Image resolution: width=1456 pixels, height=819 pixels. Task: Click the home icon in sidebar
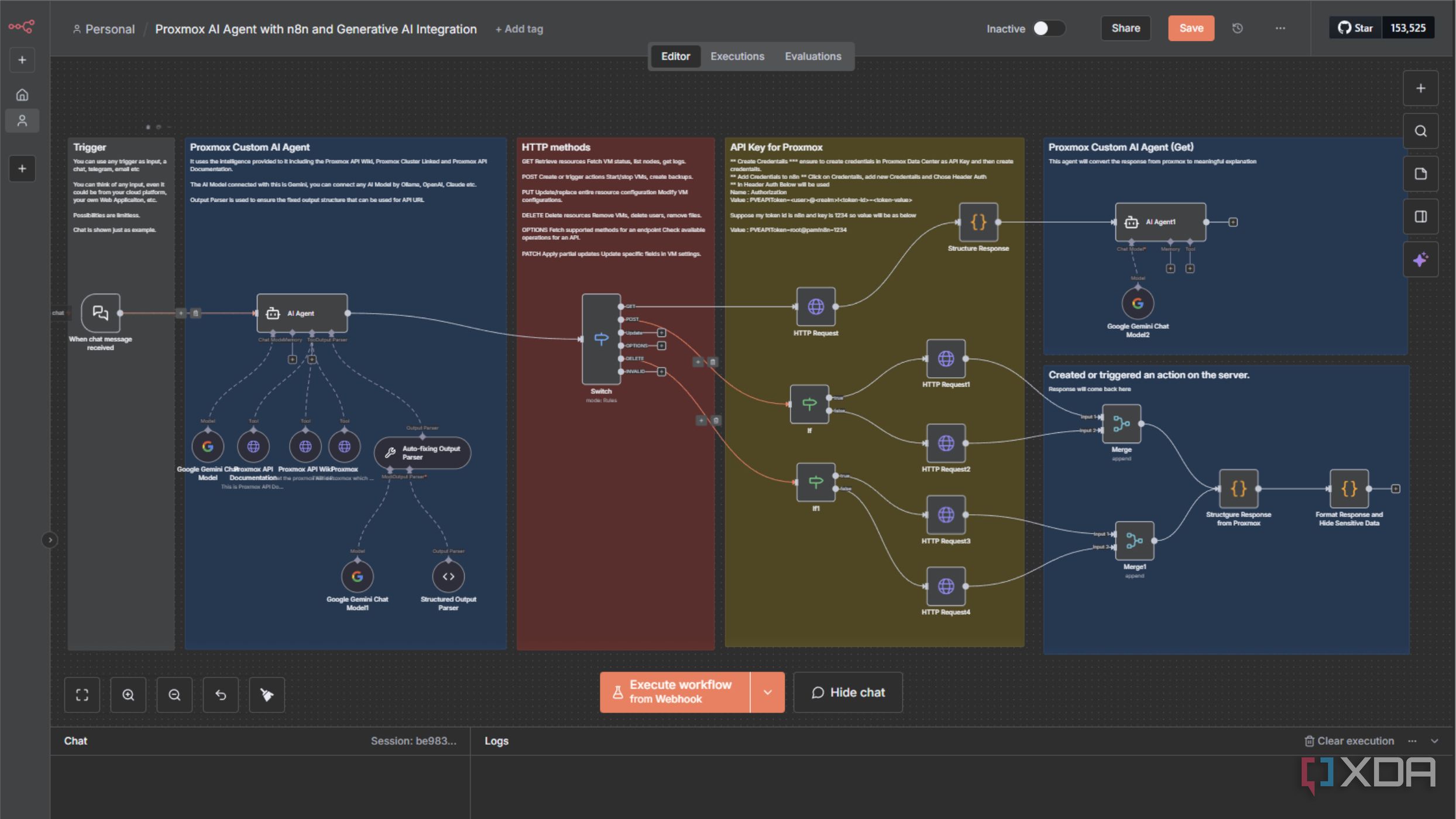22,94
